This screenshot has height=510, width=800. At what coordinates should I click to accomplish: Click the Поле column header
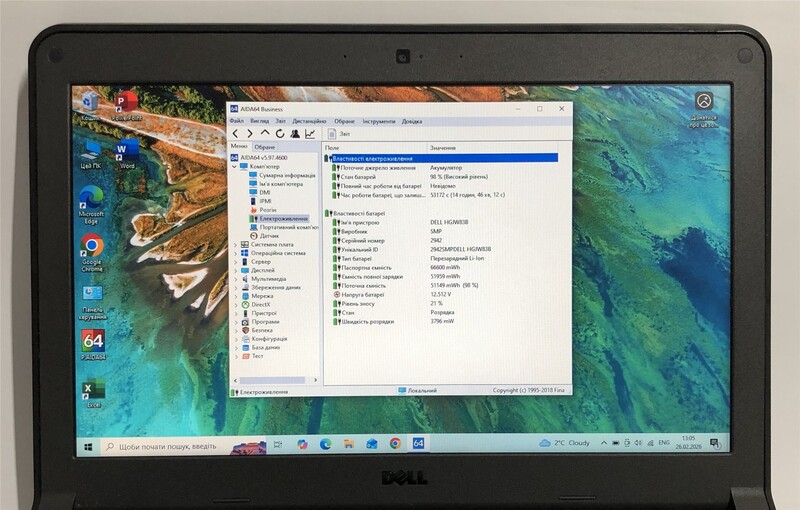click(x=374, y=147)
